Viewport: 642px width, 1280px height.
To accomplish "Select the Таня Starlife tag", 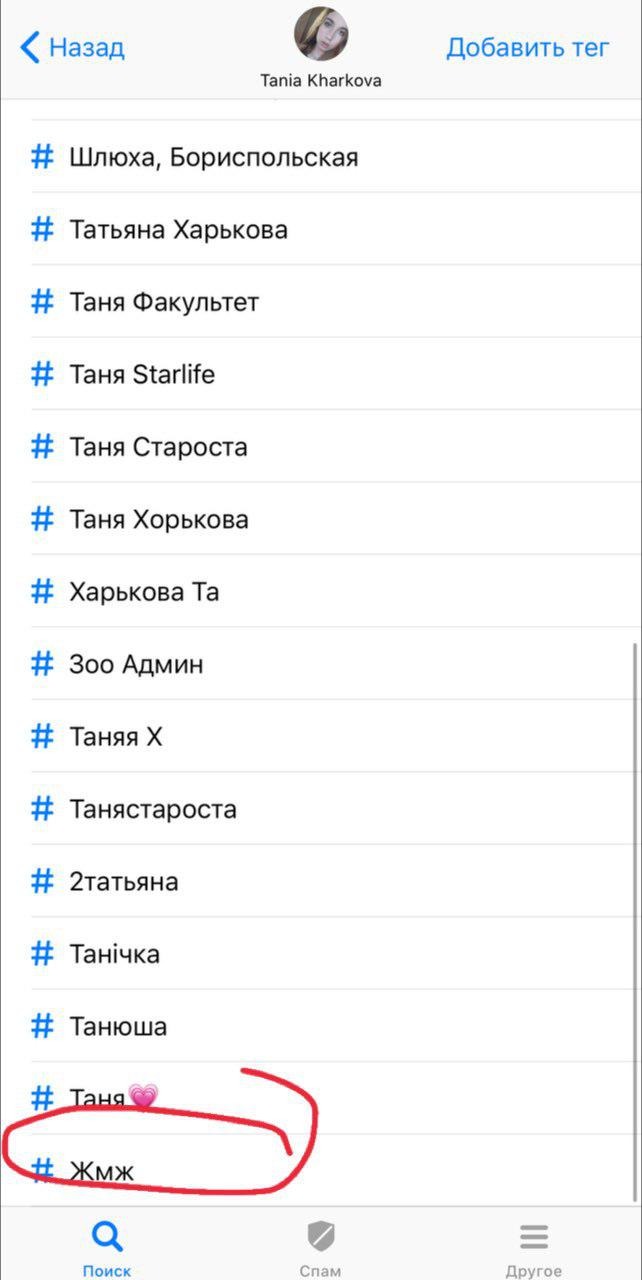I will coord(321,374).
